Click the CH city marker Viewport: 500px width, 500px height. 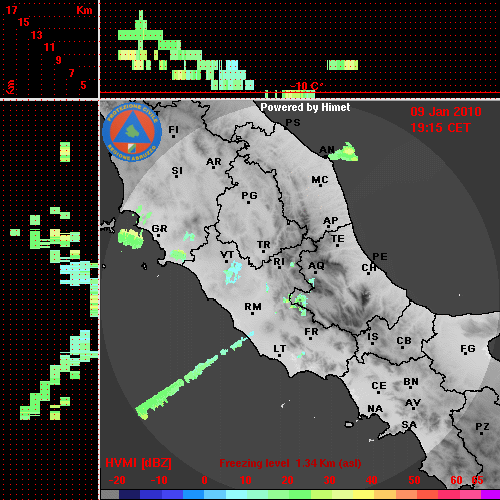coord(368,273)
